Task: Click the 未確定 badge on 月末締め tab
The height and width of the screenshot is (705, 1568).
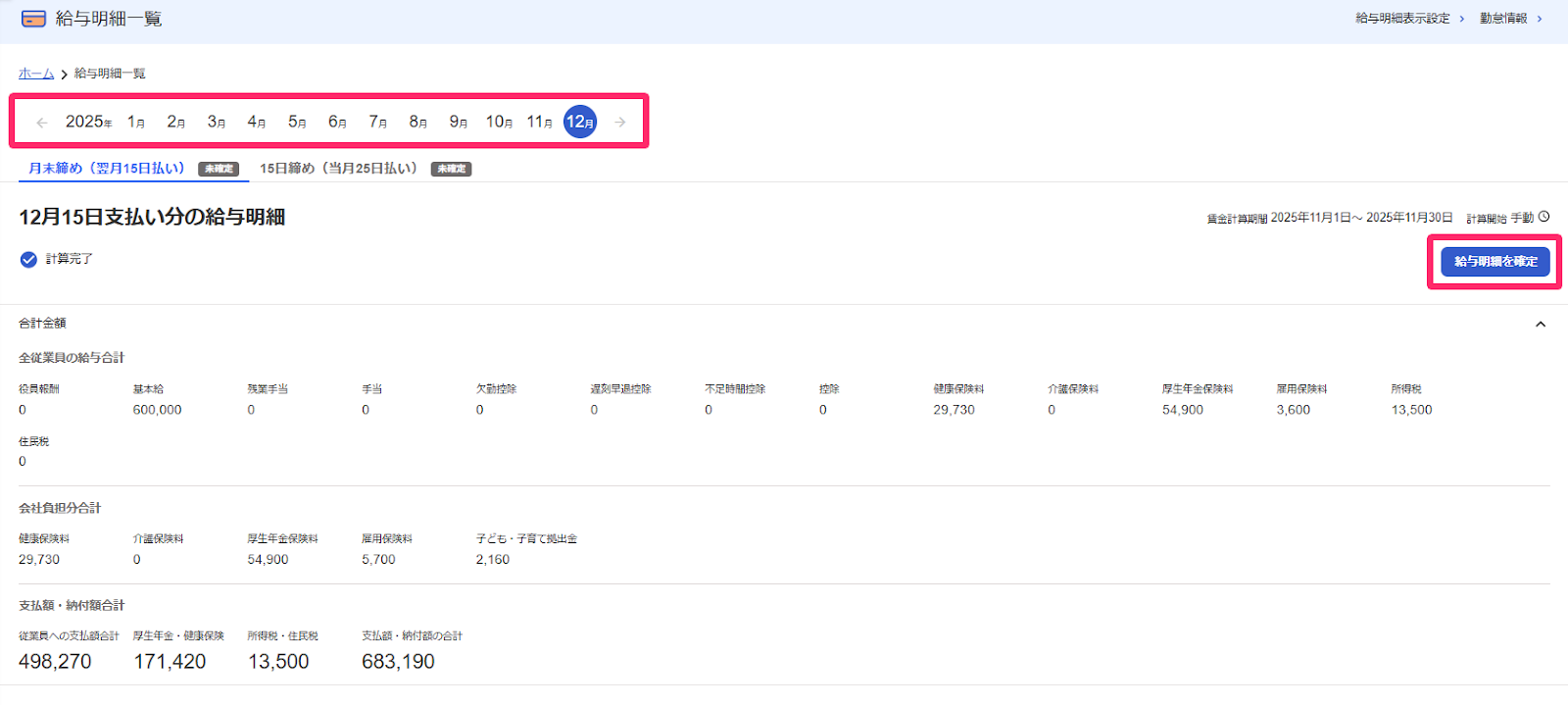Action: (x=219, y=169)
